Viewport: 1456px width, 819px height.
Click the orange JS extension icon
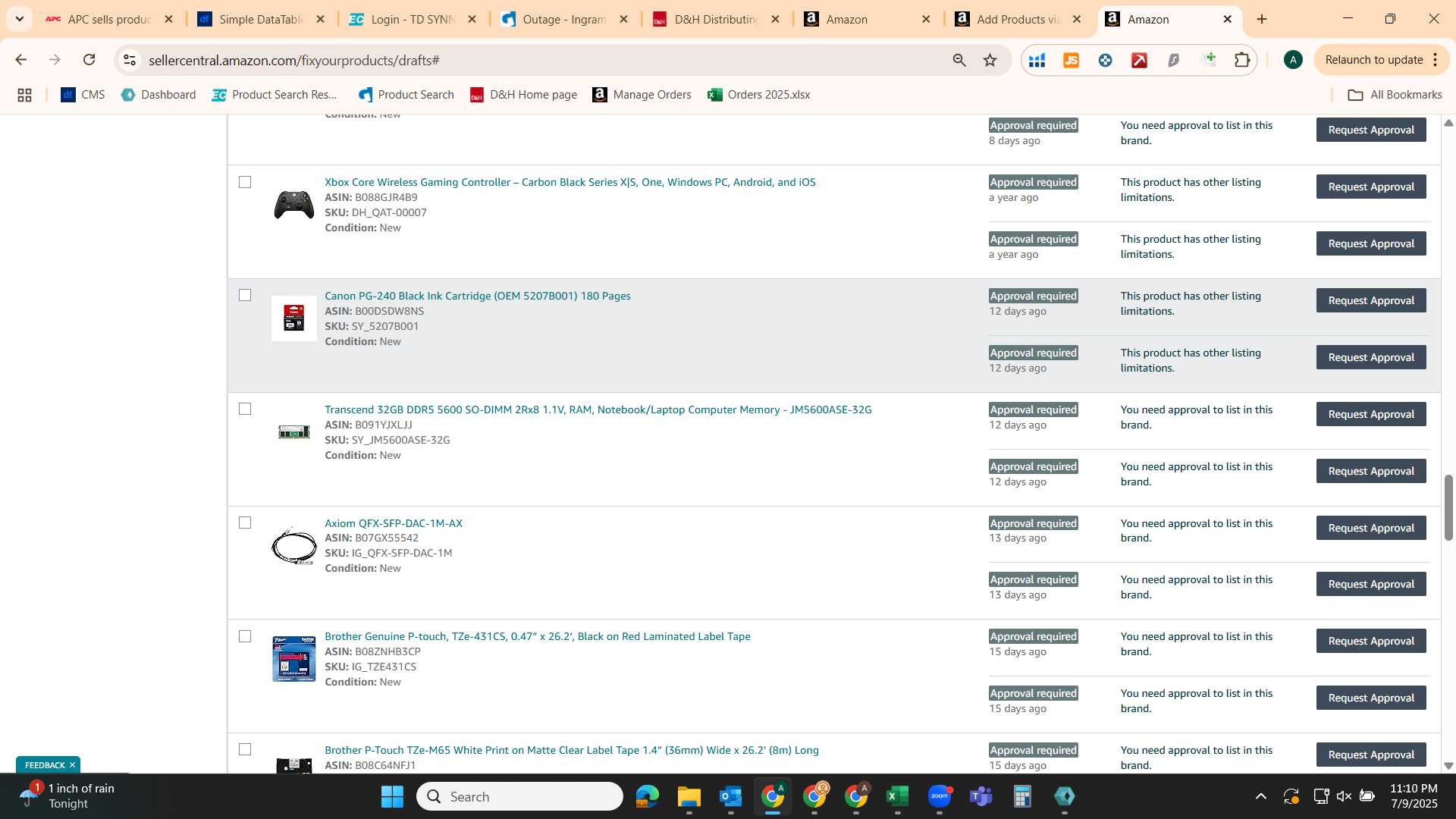(1071, 60)
